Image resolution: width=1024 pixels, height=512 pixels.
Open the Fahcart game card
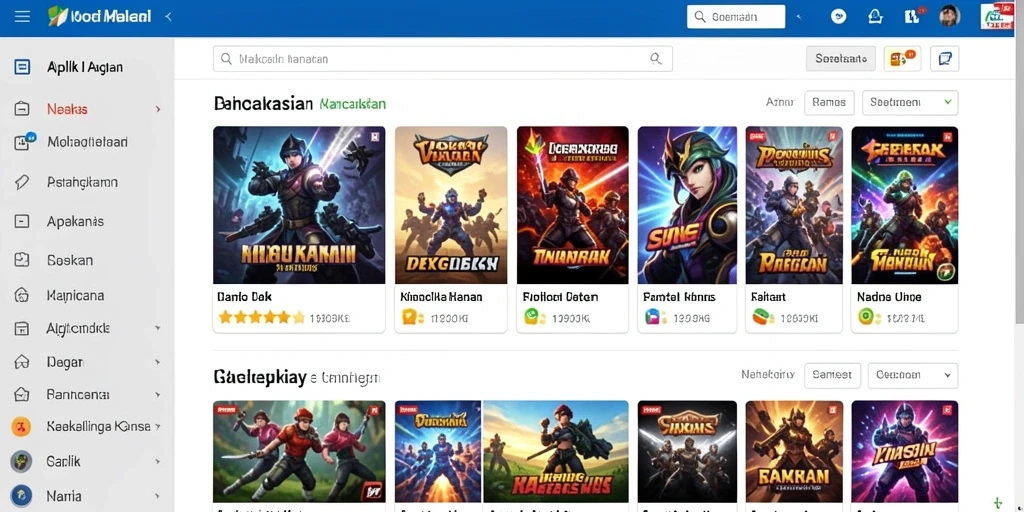click(x=794, y=229)
